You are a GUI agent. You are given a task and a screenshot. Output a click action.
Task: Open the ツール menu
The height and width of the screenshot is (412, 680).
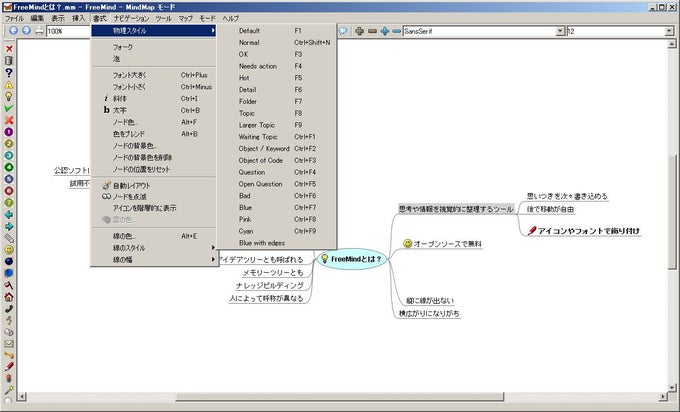pyautogui.click(x=163, y=18)
